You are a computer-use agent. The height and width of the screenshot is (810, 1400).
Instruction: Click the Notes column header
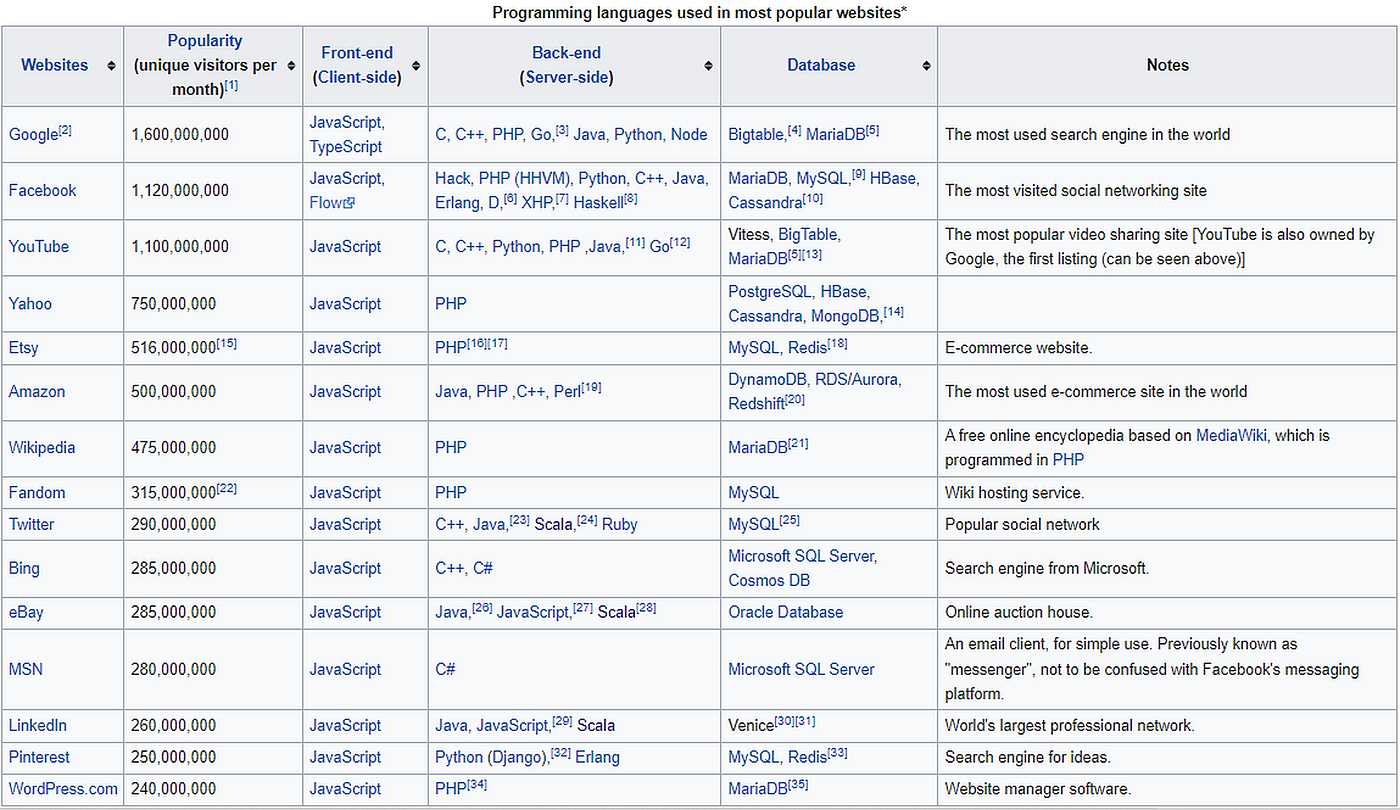[1168, 66]
